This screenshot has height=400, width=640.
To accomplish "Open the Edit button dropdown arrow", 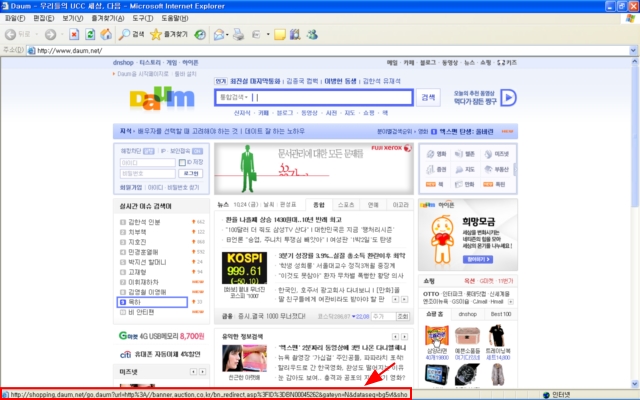I will point(268,35).
